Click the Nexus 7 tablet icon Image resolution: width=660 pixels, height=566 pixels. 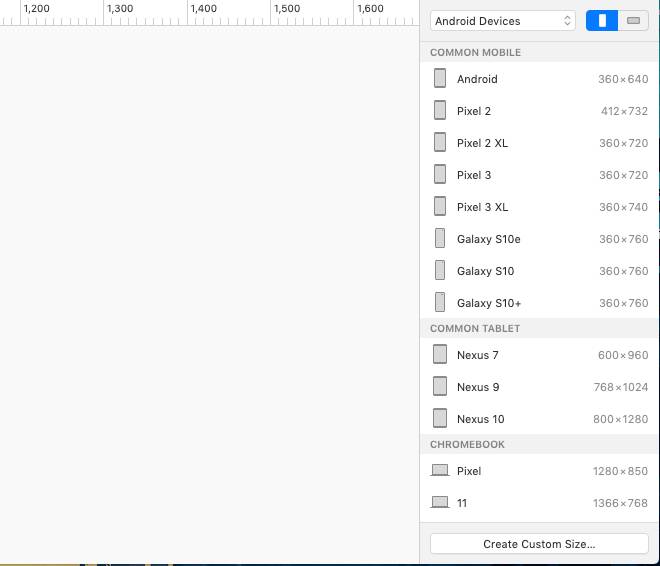pyautogui.click(x=440, y=354)
